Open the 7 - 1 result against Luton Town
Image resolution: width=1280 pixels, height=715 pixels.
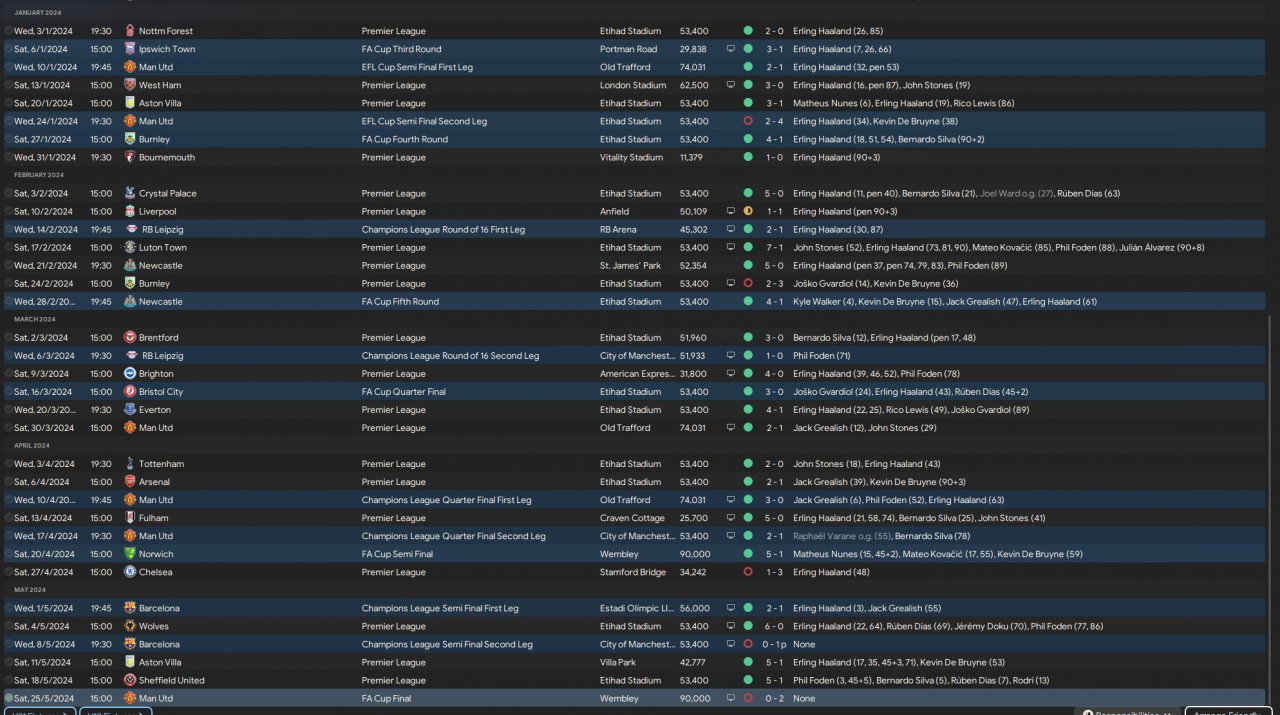pos(774,247)
